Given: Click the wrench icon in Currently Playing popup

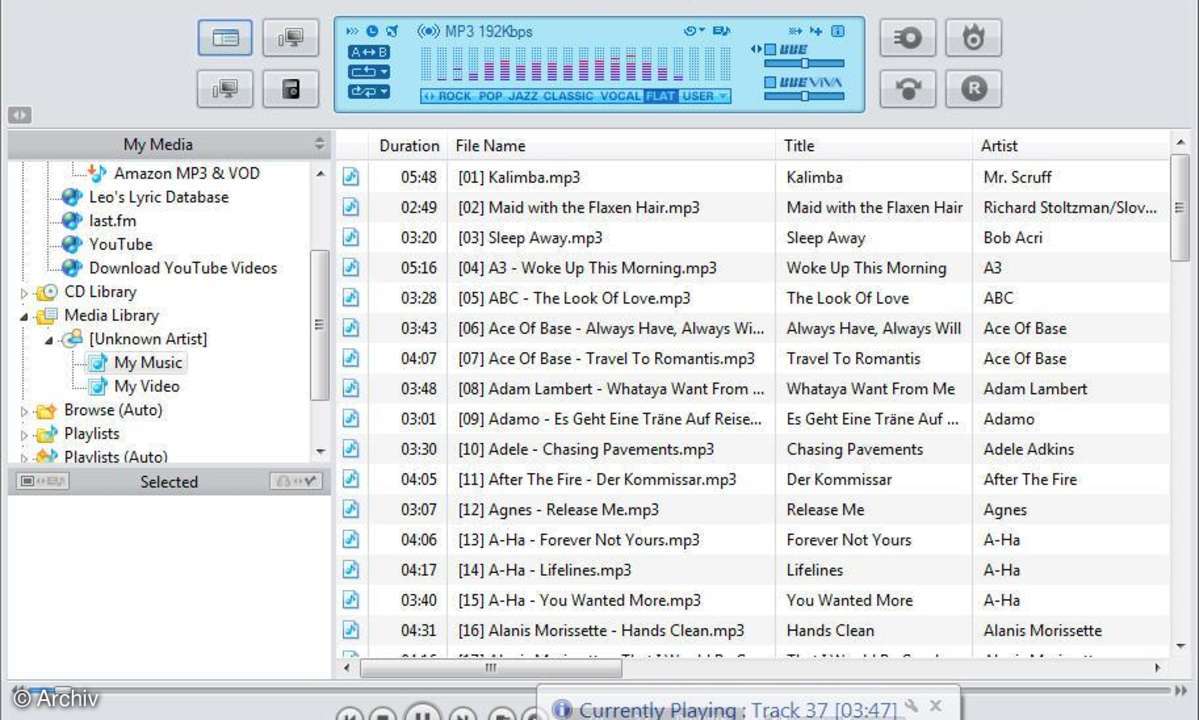Looking at the screenshot, I should [911, 705].
